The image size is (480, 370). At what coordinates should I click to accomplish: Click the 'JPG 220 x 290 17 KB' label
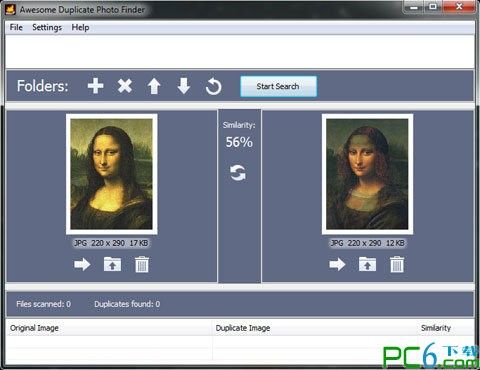(x=111, y=243)
